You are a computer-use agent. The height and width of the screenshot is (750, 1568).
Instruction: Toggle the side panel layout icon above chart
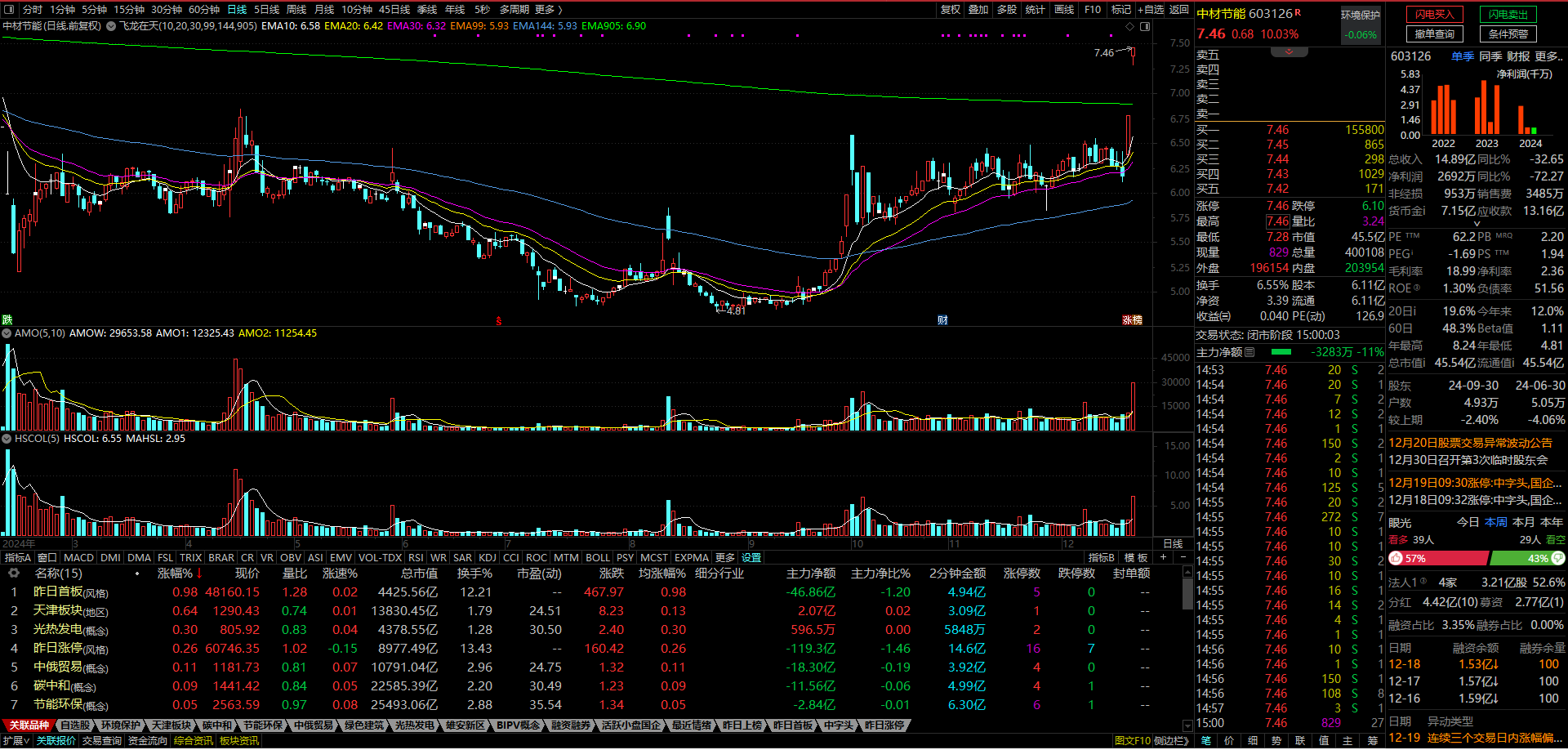click(1145, 26)
